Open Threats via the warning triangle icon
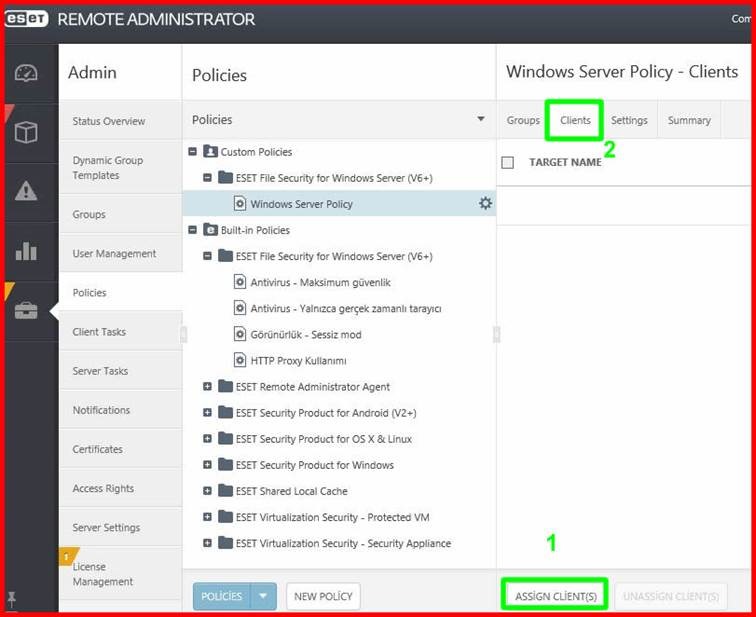The width and height of the screenshot is (756, 617). tap(26, 191)
